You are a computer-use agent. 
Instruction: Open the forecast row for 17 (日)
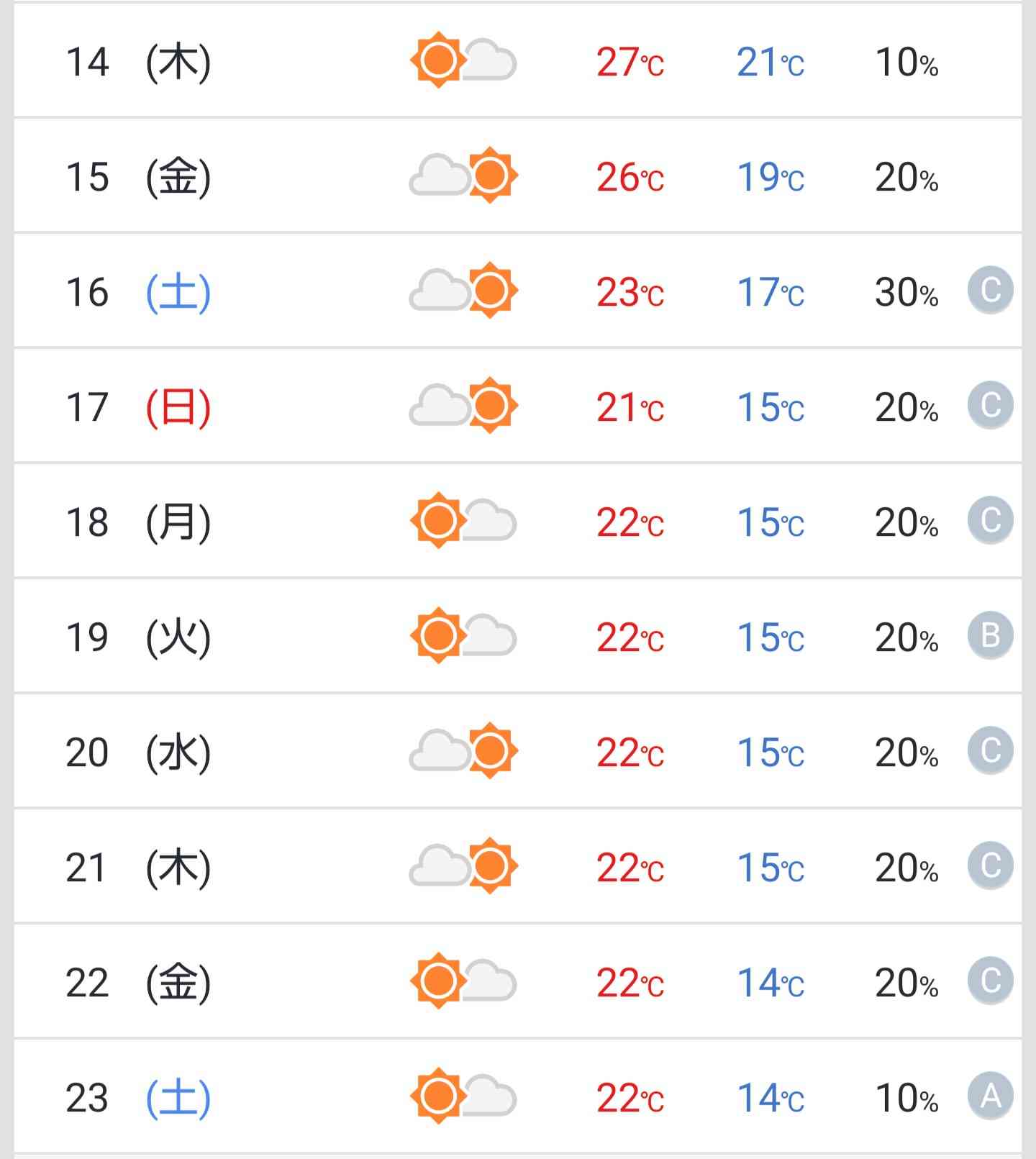coord(518,406)
